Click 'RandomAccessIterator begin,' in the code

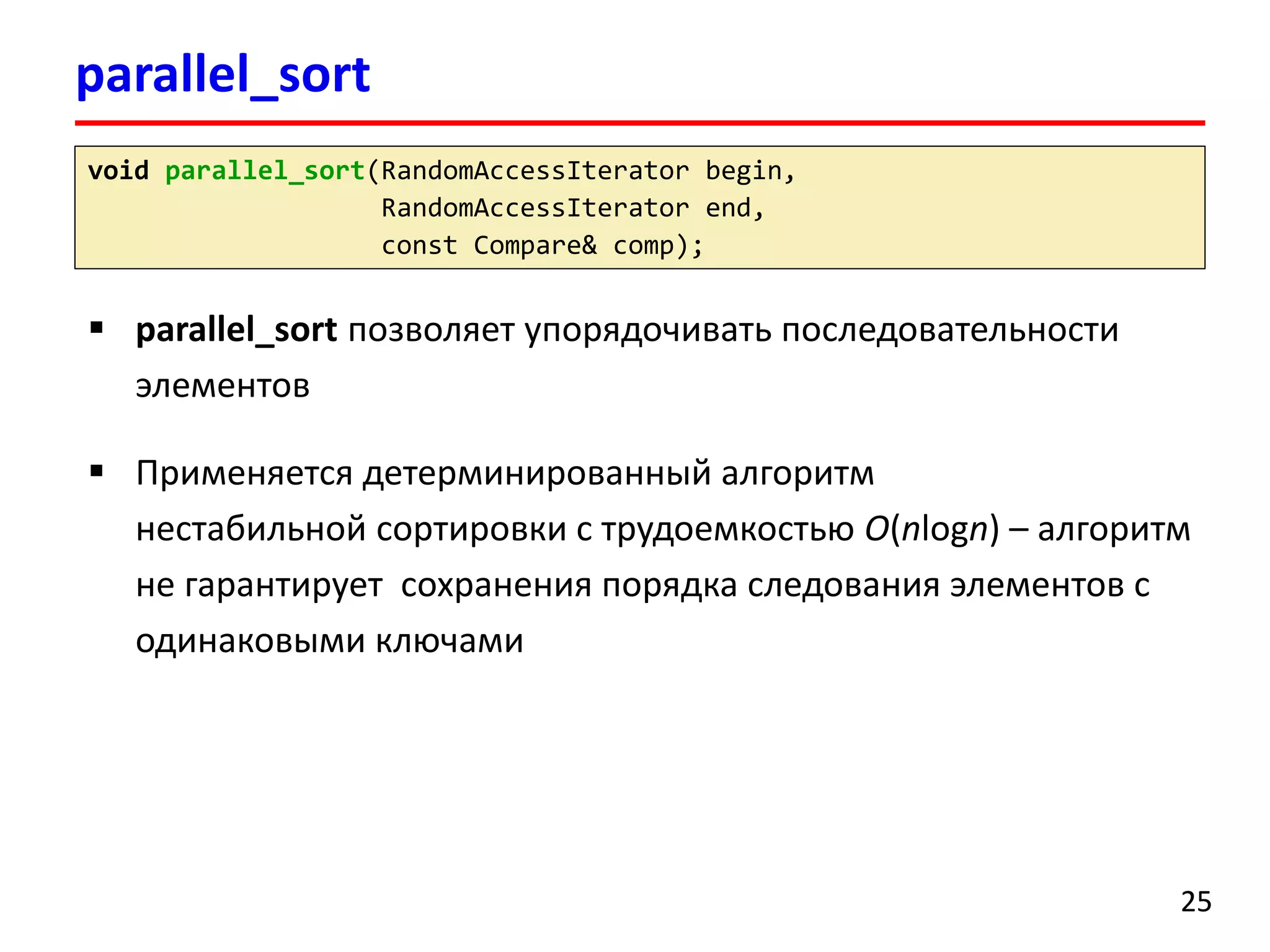point(588,171)
